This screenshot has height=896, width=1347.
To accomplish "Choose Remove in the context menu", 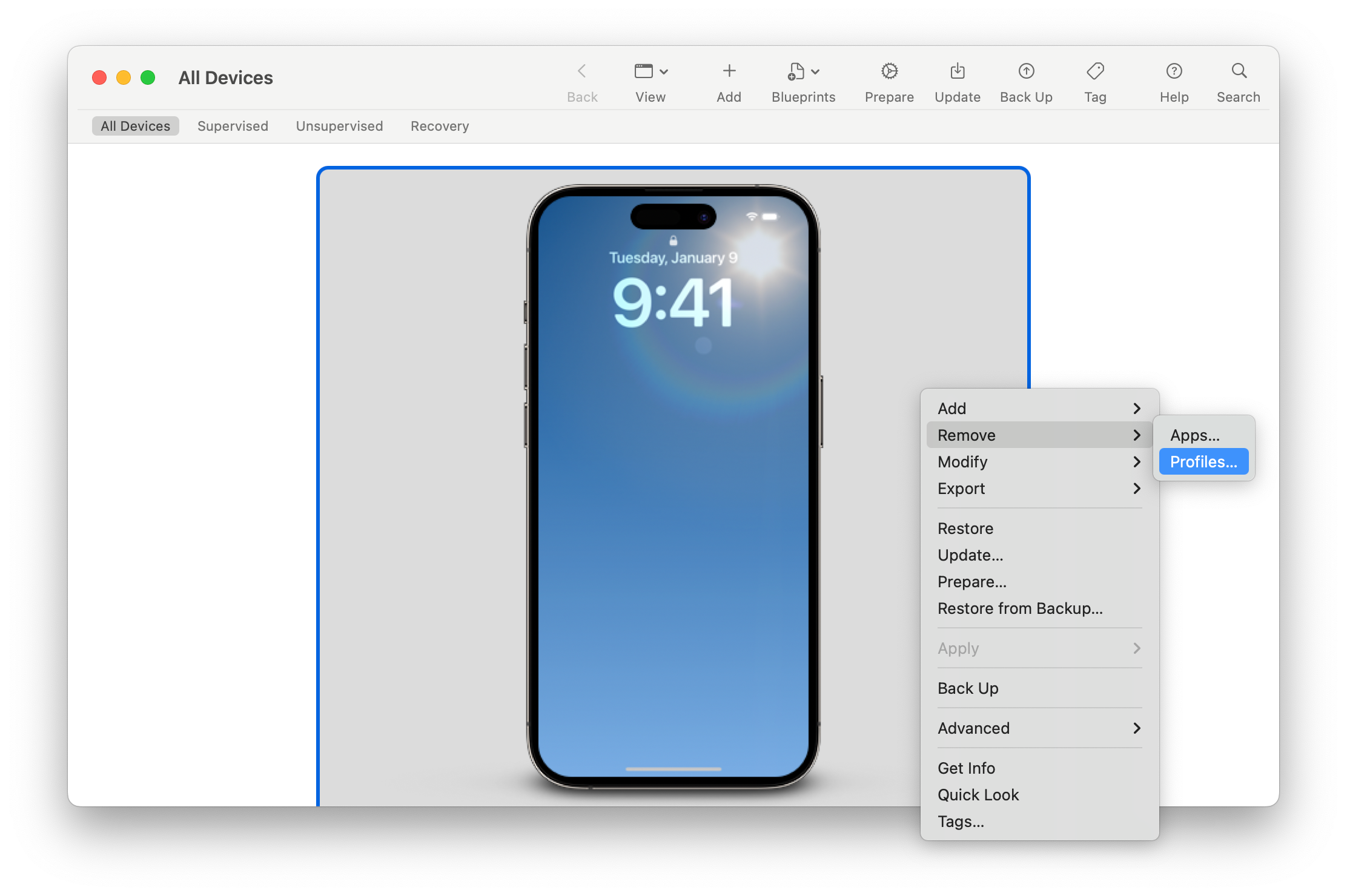I will point(1039,435).
